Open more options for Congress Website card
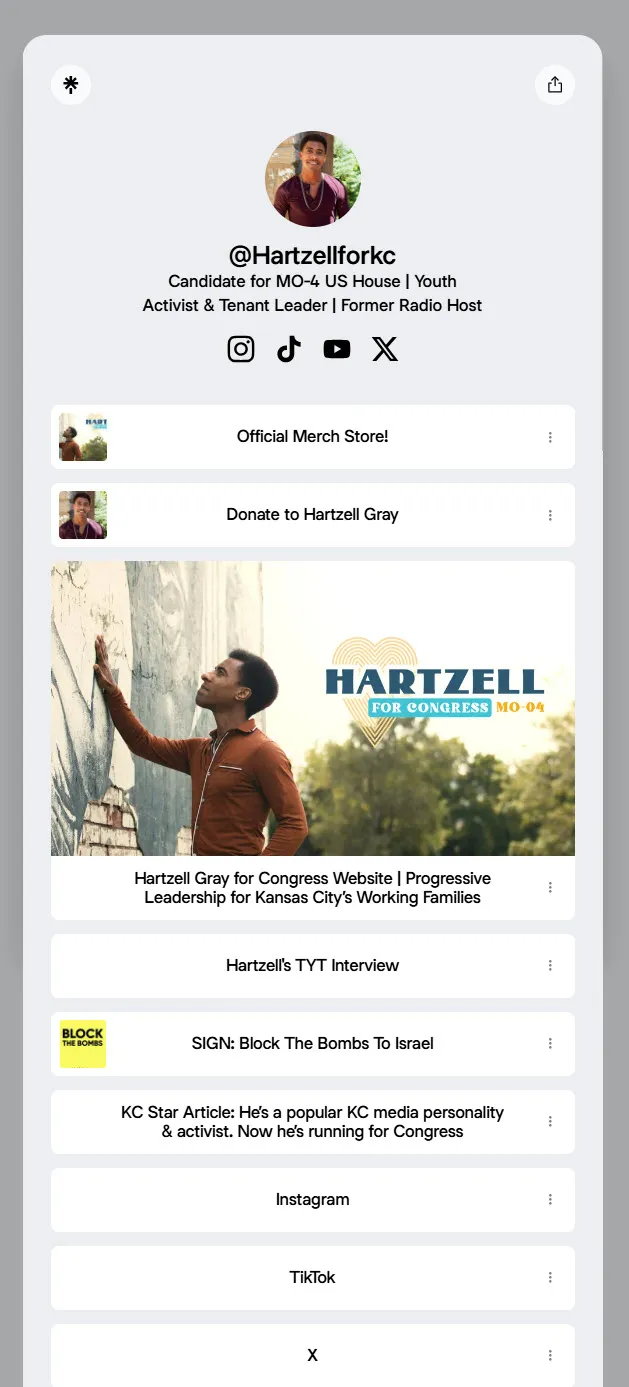Image resolution: width=629 pixels, height=1387 pixels. click(550, 888)
